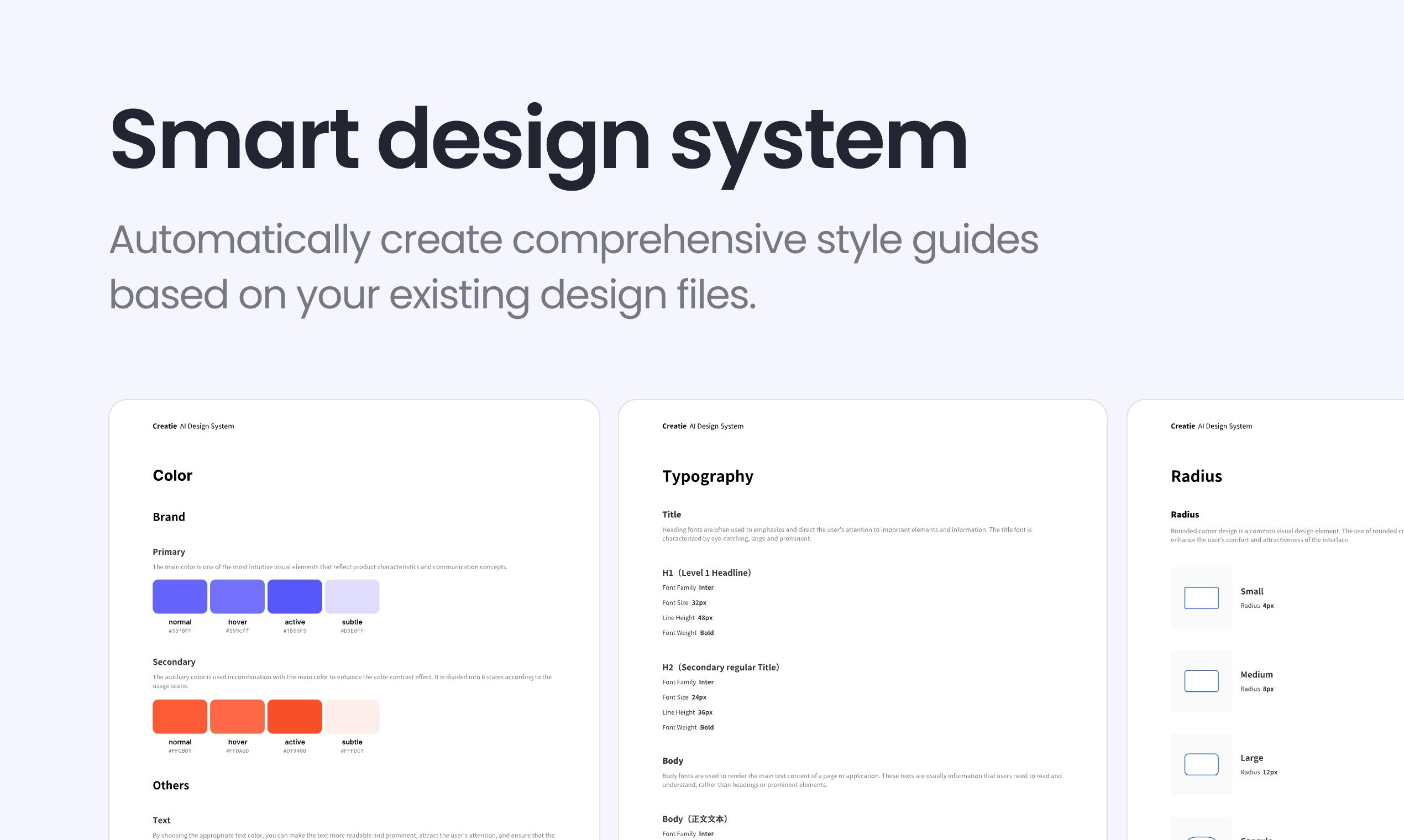Select the Secondary hover orange swatch
Viewport: 1404px width, 840px height.
237,716
